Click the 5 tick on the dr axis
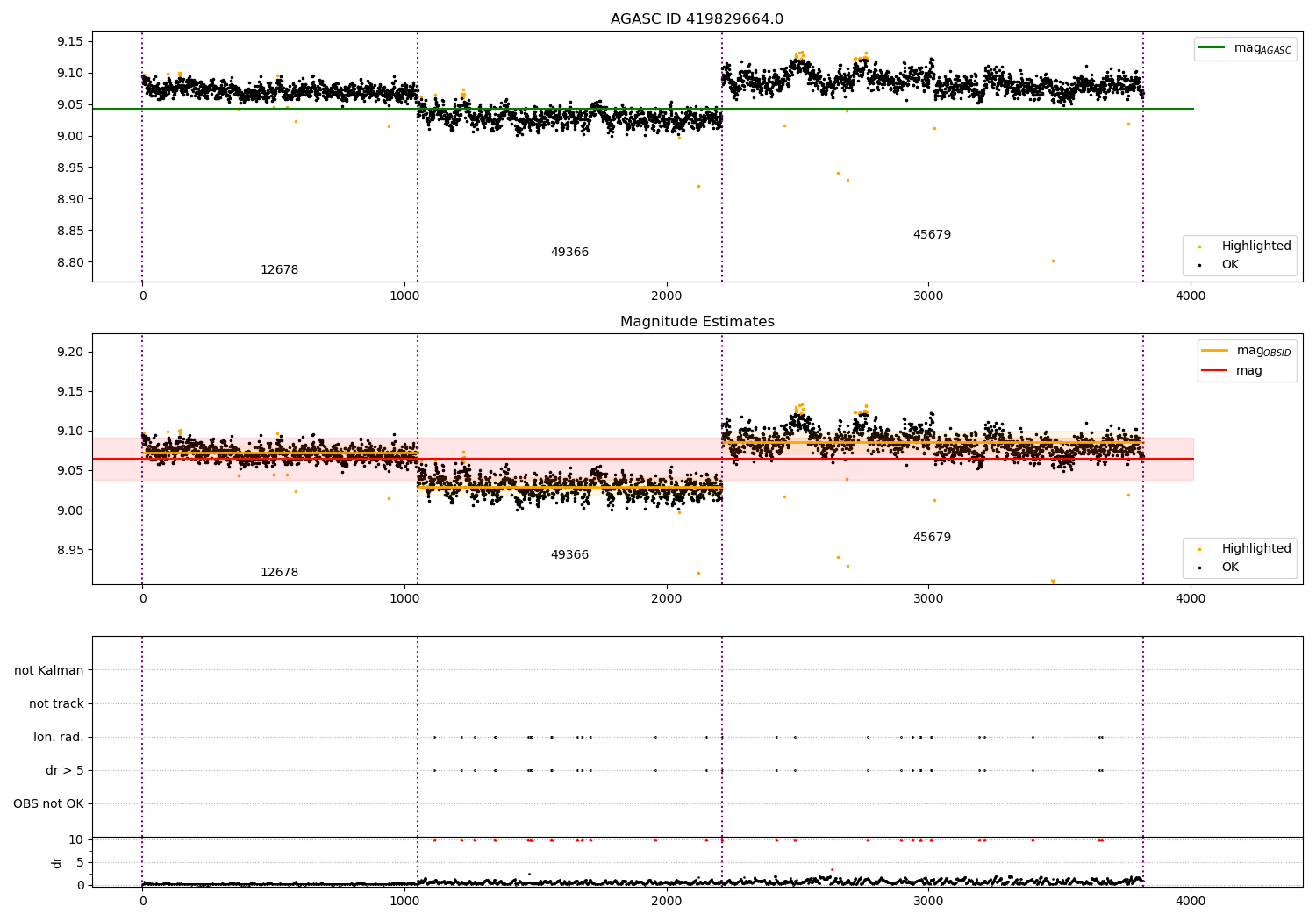This screenshot has width=1316, height=921. 80,862
